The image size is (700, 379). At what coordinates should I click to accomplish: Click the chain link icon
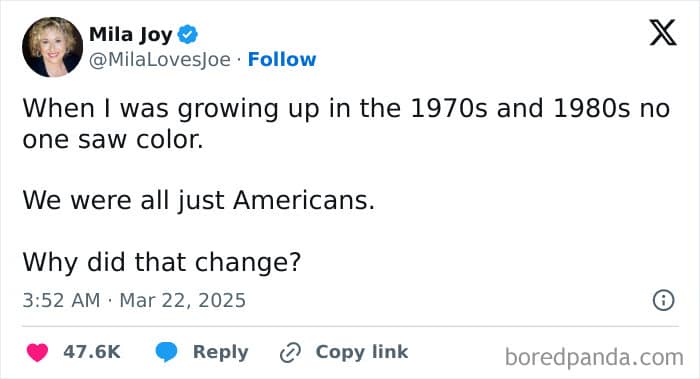tap(290, 352)
